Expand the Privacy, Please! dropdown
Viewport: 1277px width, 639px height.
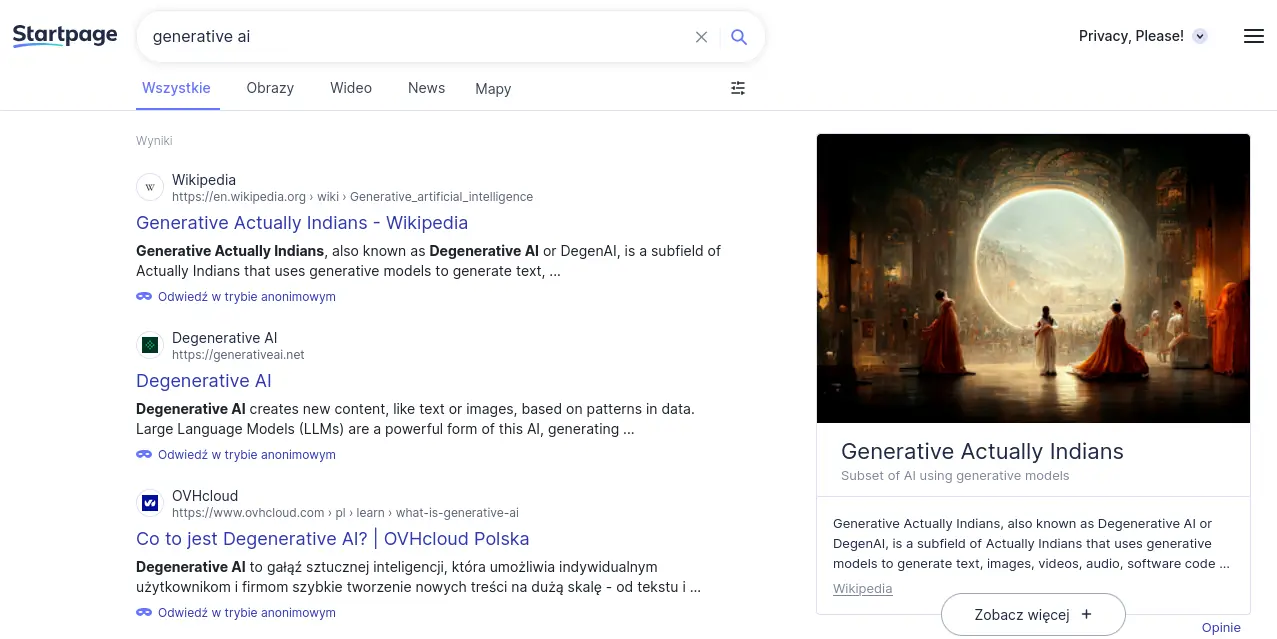click(x=1199, y=36)
